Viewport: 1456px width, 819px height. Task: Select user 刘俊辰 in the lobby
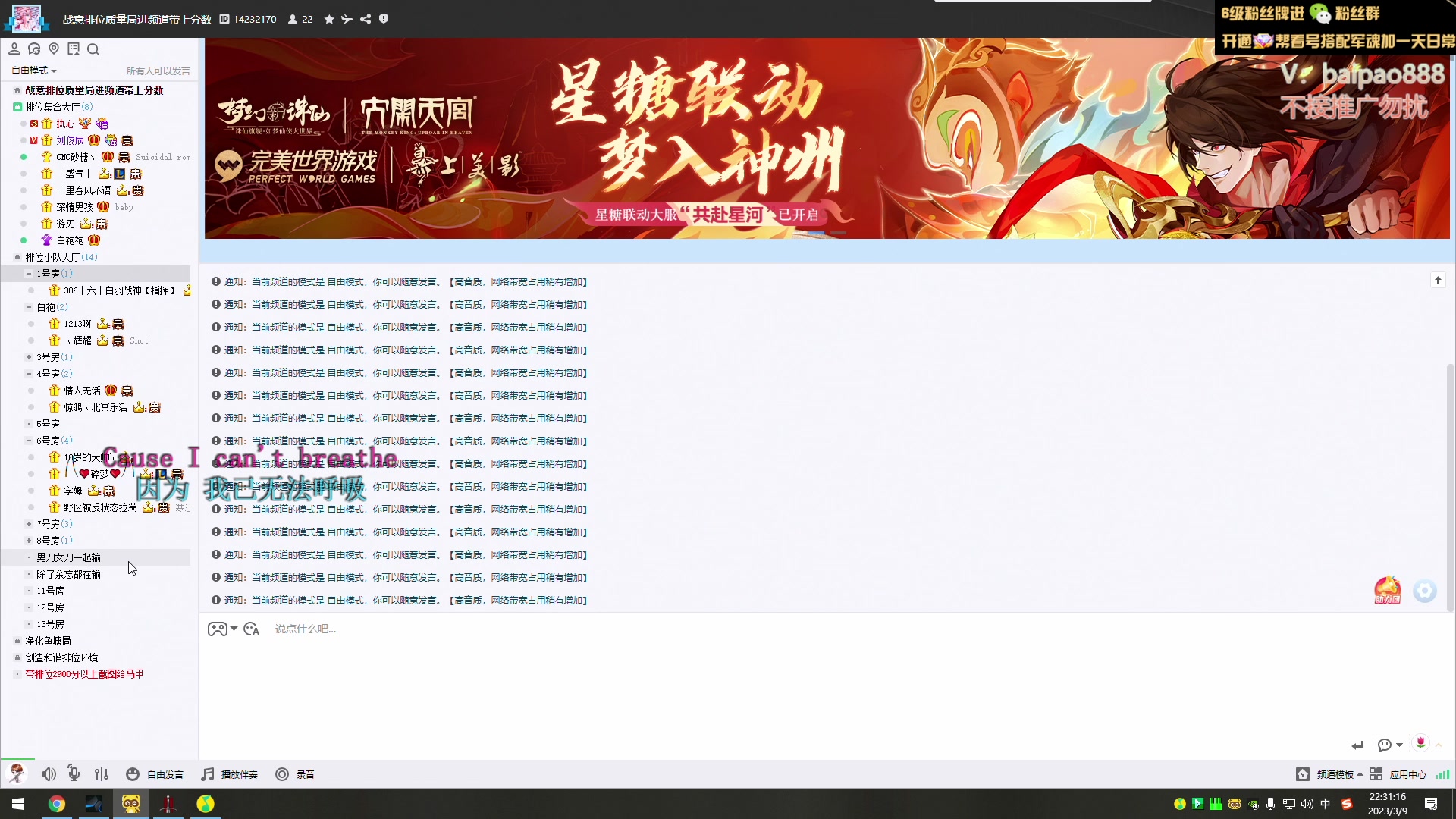tap(70, 140)
